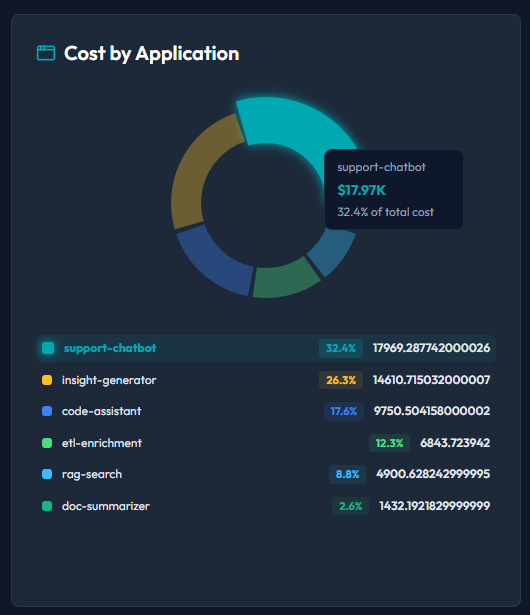This screenshot has width=530, height=615.
Task: Click the 8.8% badge for rag-search
Action: click(x=347, y=474)
